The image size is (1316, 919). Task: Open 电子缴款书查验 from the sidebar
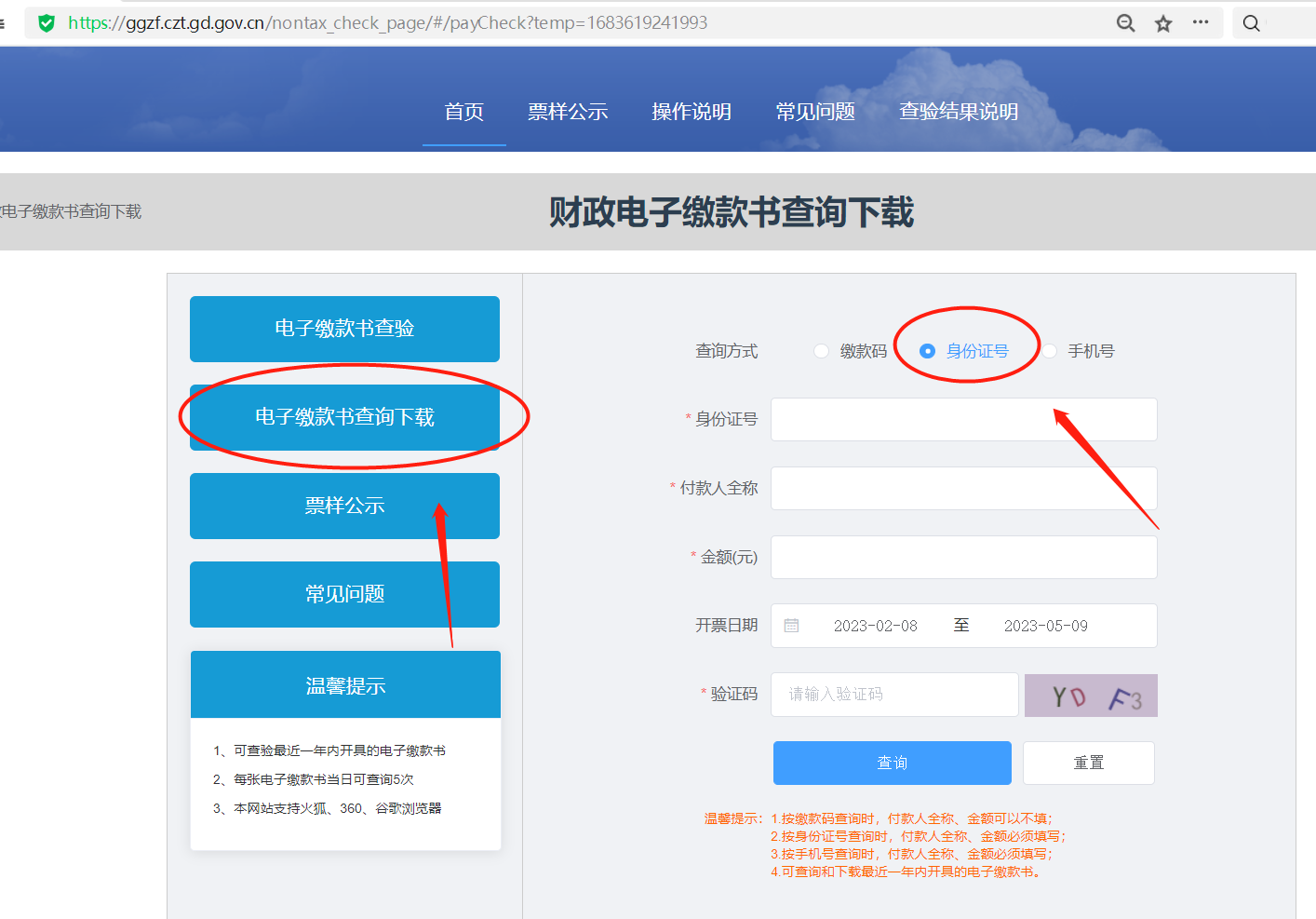click(x=344, y=329)
